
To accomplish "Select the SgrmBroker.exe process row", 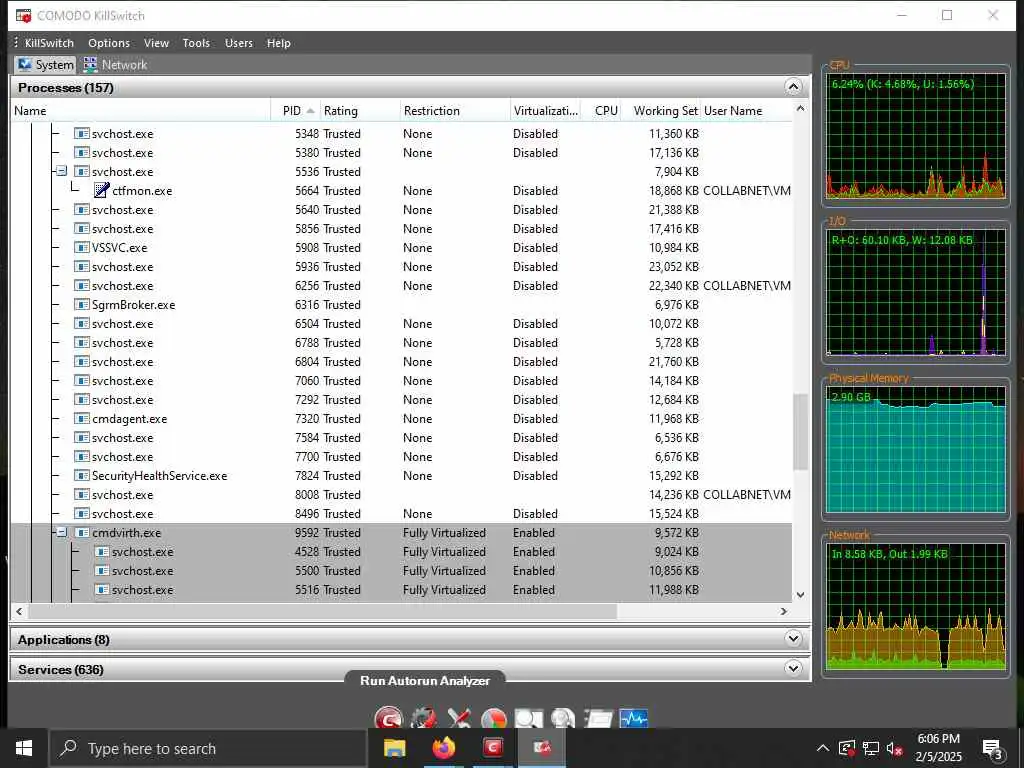I will pos(402,304).
